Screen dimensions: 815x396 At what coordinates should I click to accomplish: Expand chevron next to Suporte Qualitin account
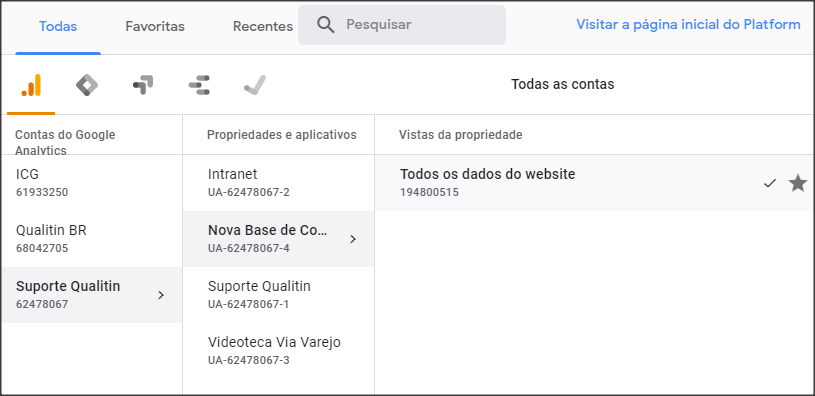[x=161, y=295]
